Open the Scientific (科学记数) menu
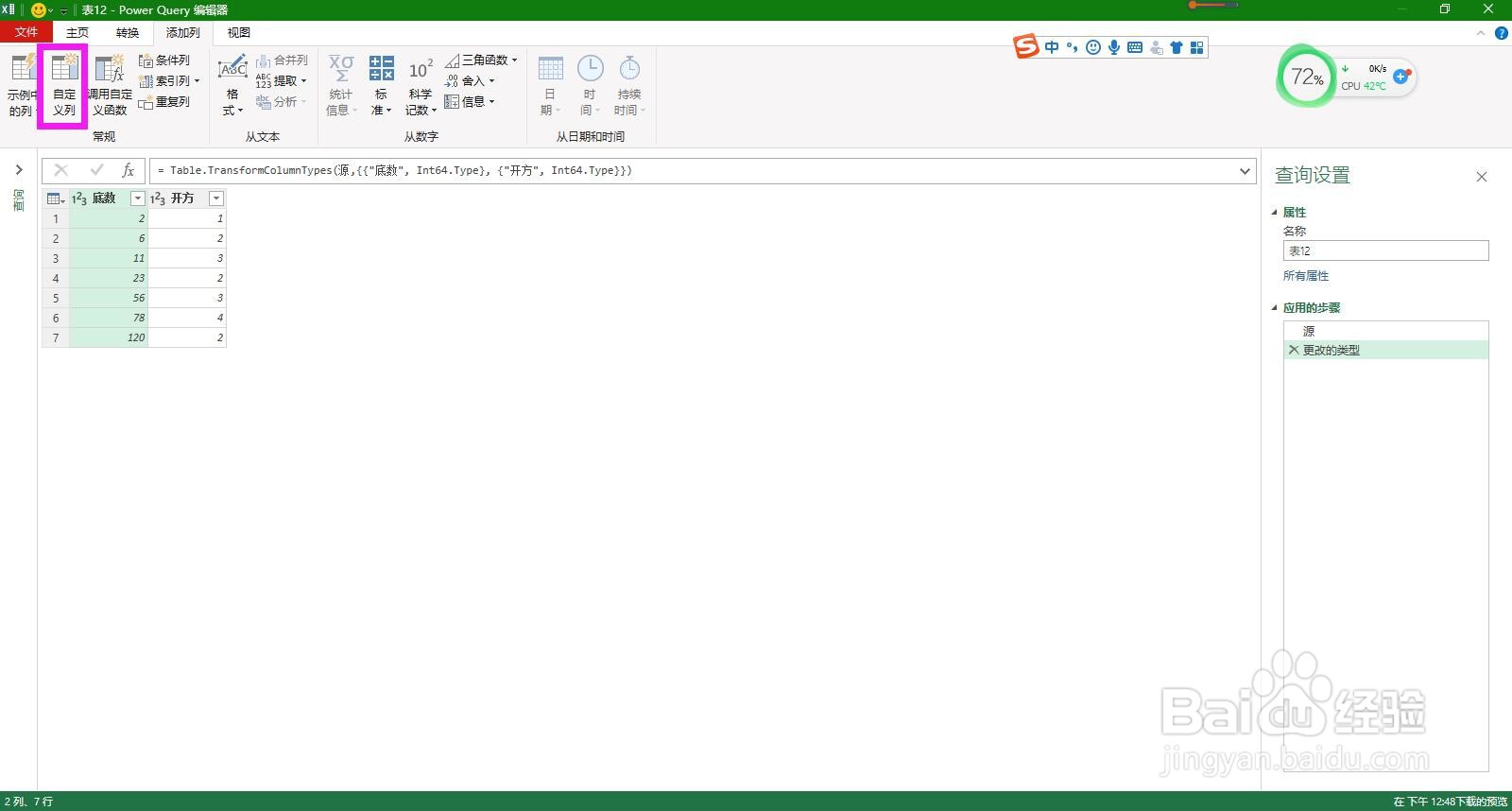Viewport: 1512px width, 811px height. (x=421, y=85)
